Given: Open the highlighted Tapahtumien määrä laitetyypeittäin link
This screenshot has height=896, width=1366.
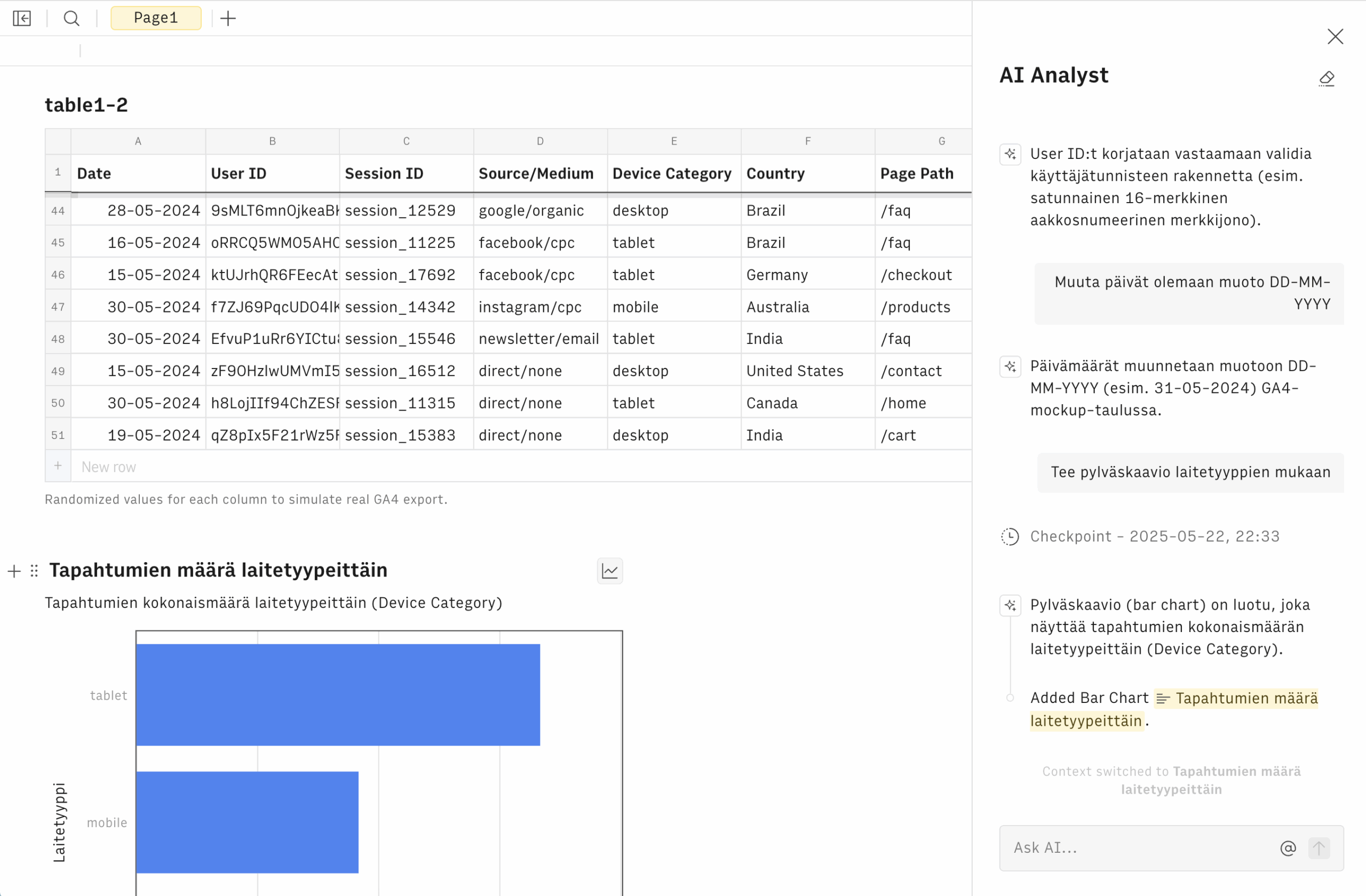Looking at the screenshot, I should pyautogui.click(x=1234, y=699).
